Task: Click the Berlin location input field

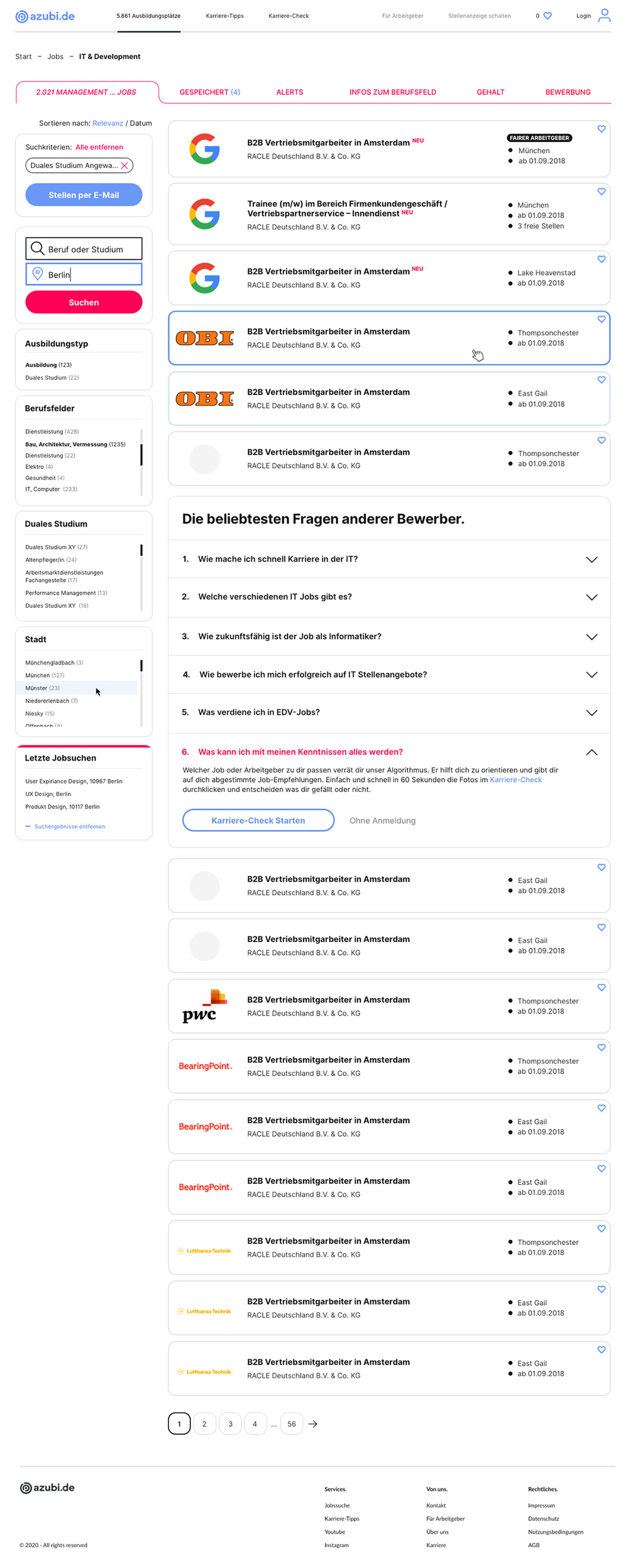Action: 91,275
